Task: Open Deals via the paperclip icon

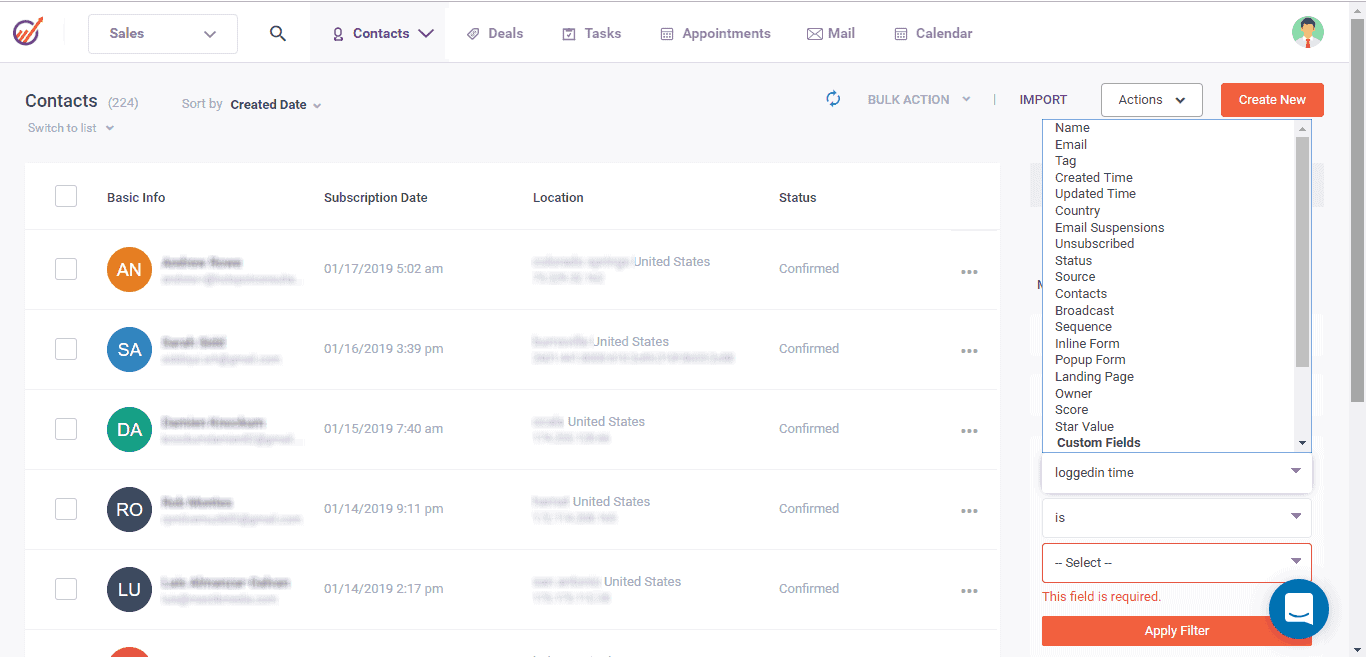Action: pyautogui.click(x=472, y=33)
